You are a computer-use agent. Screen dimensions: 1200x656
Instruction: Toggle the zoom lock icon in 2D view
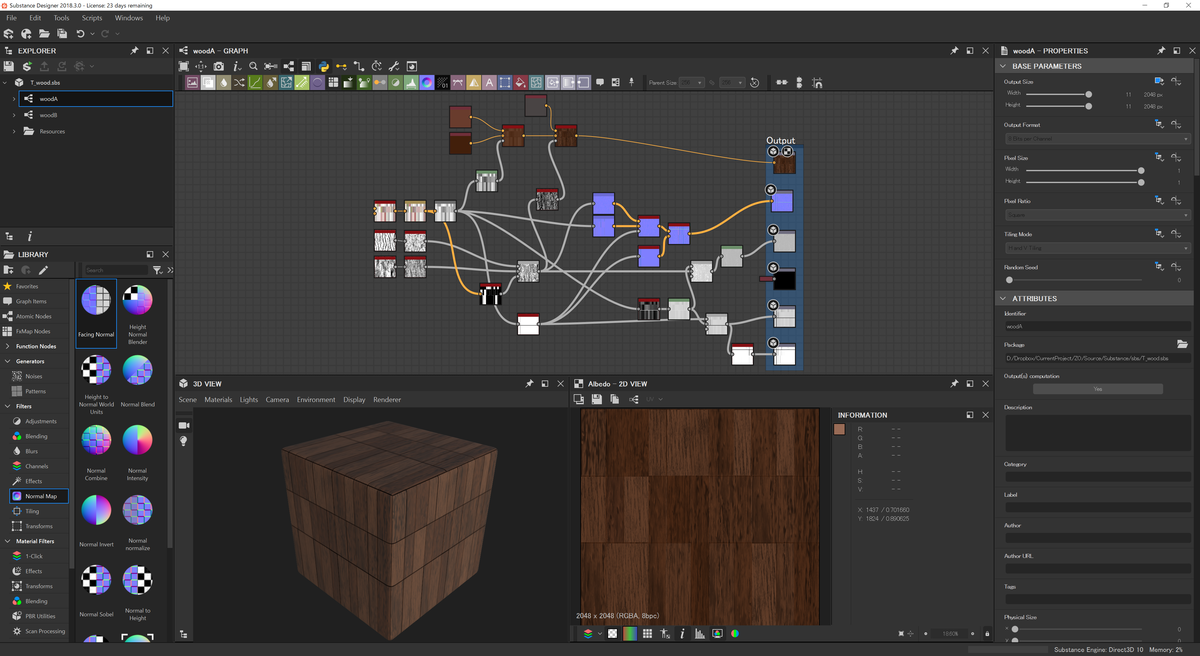pos(988,634)
